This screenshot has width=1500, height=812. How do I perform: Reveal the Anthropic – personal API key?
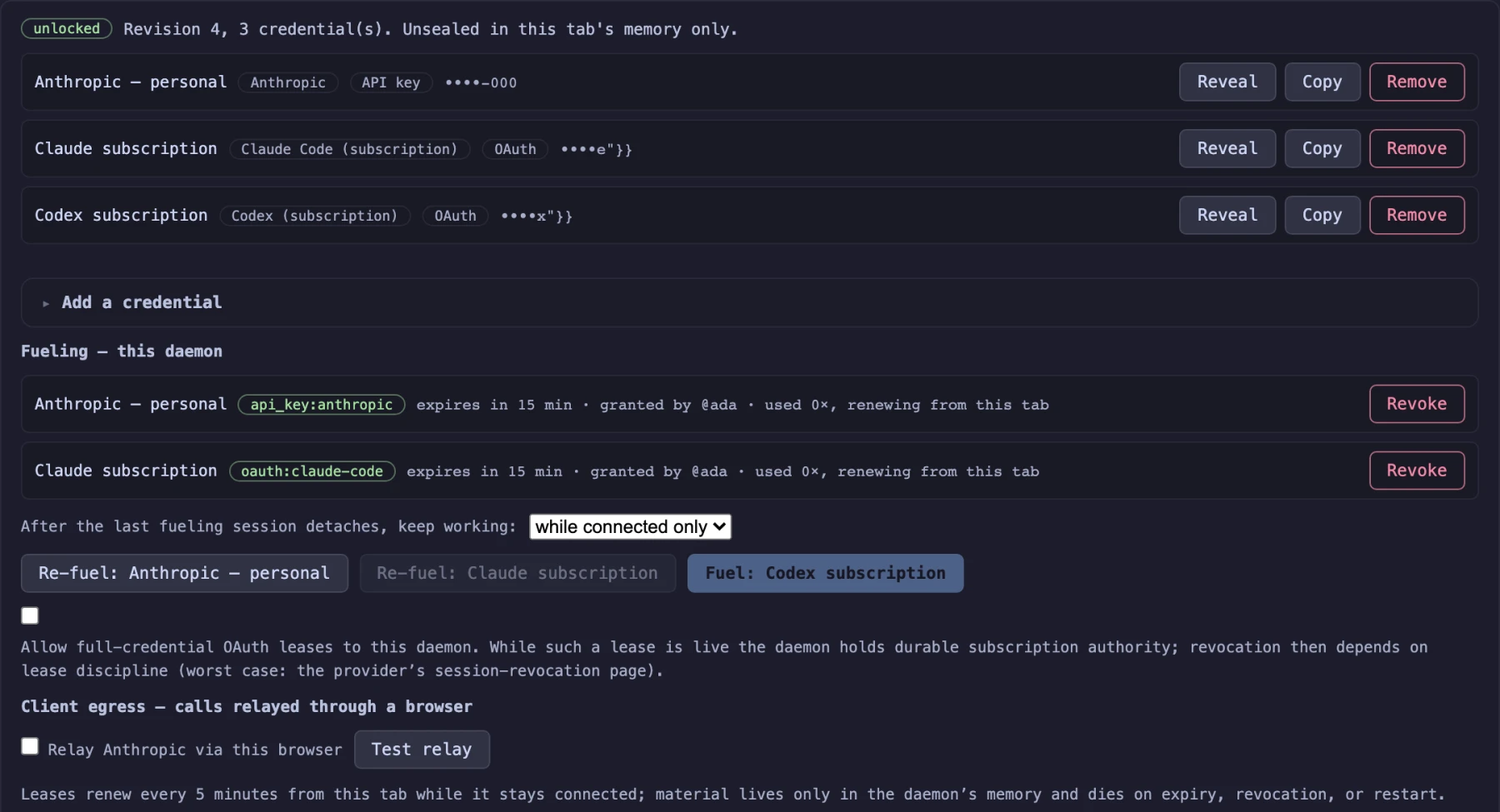pos(1227,82)
